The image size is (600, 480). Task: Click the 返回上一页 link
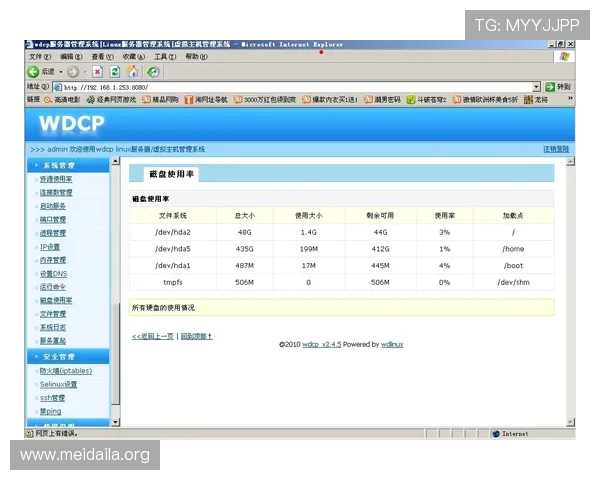pos(152,336)
